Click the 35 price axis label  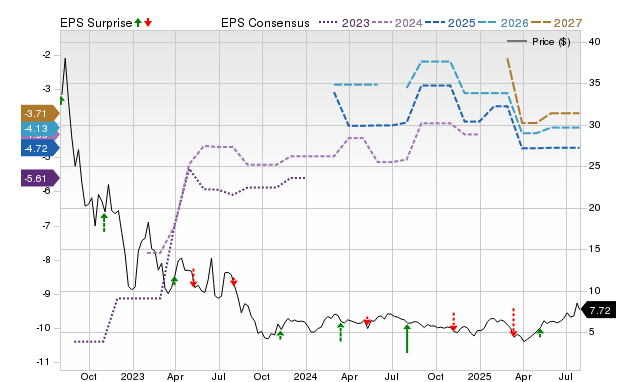click(x=595, y=83)
